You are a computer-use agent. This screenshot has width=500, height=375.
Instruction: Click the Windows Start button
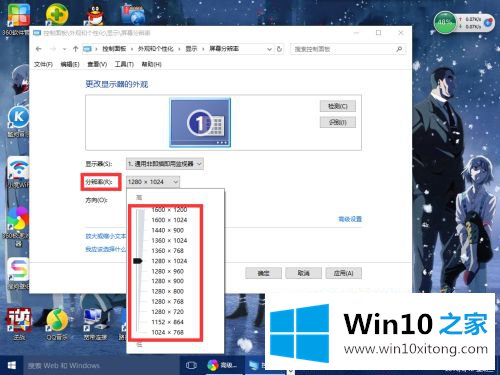coord(12,366)
